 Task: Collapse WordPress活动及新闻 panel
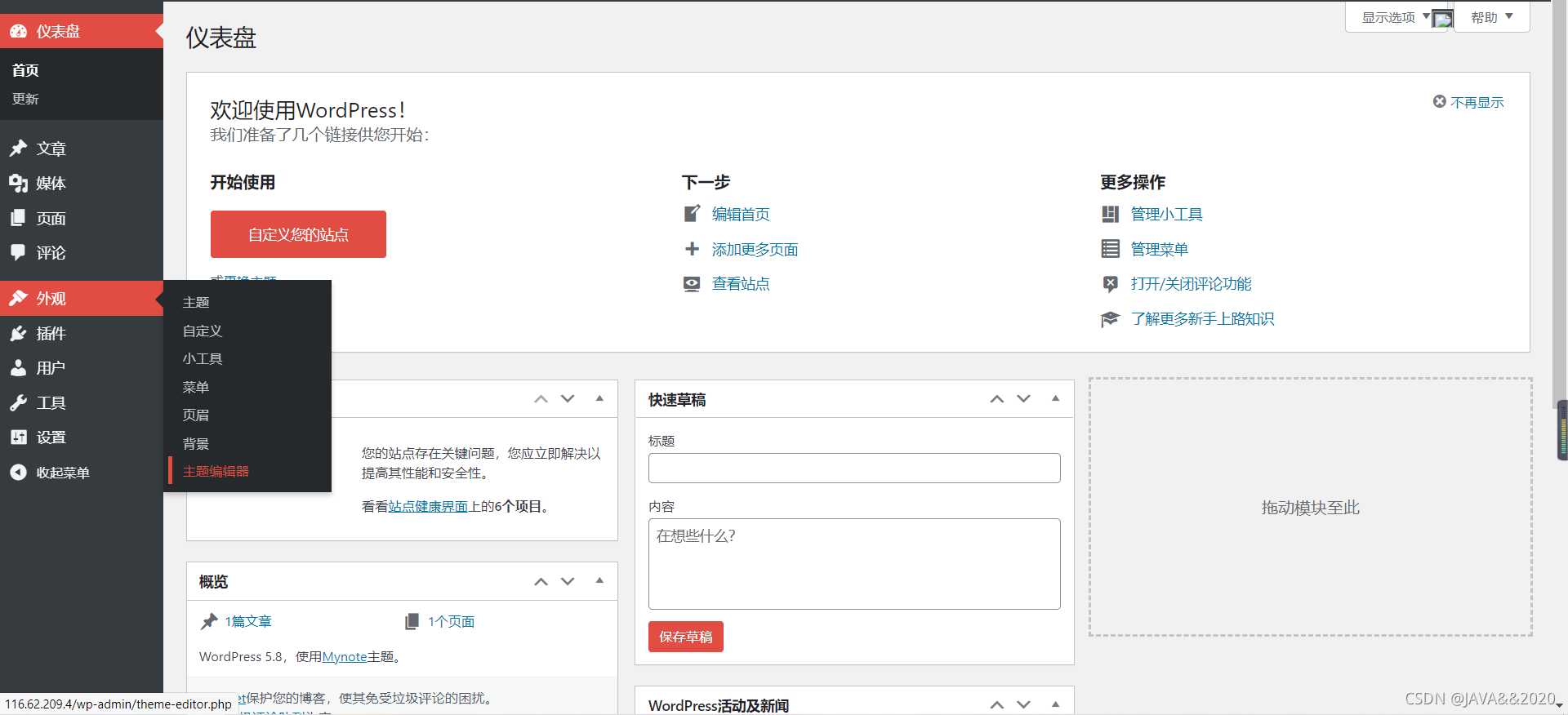click(1055, 704)
